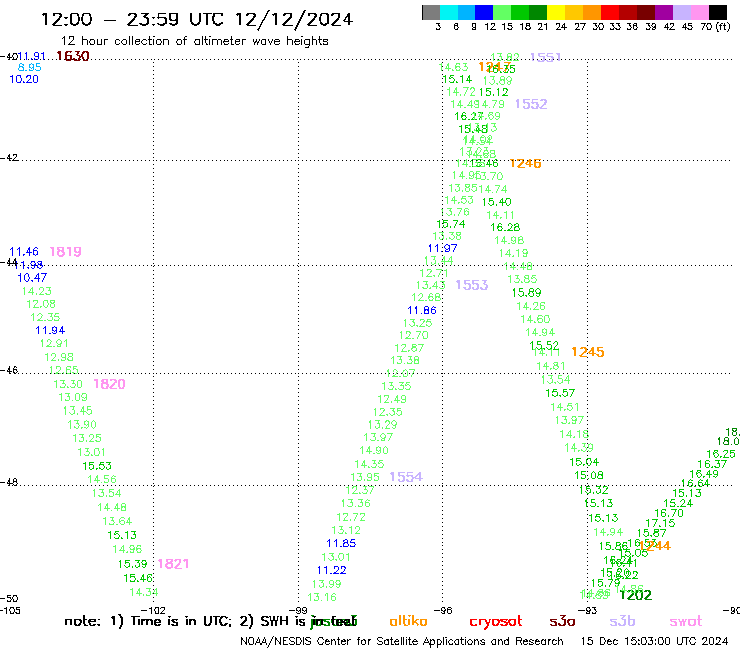The image size is (740, 650).
Task: Click the '13.95' value beside 1554
Action: (365, 478)
